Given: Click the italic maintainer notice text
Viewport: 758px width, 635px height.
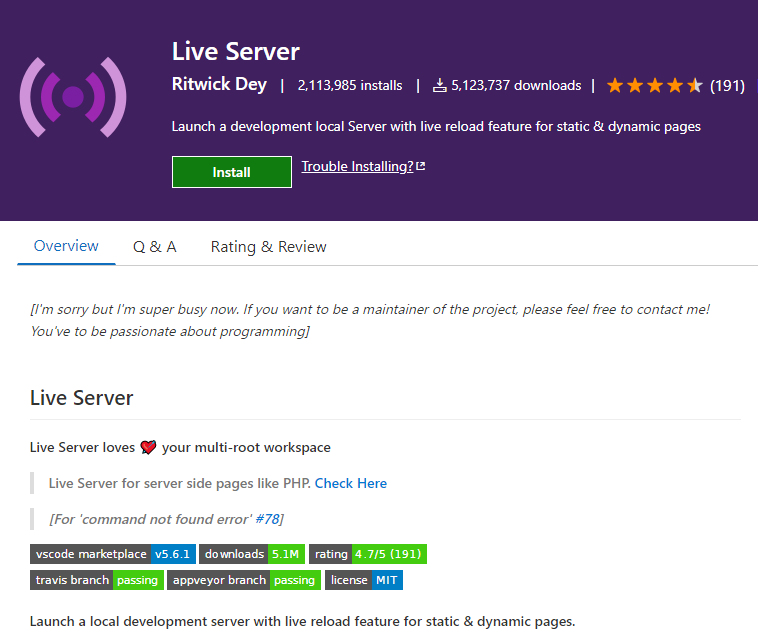Looking at the screenshot, I should [370, 320].
